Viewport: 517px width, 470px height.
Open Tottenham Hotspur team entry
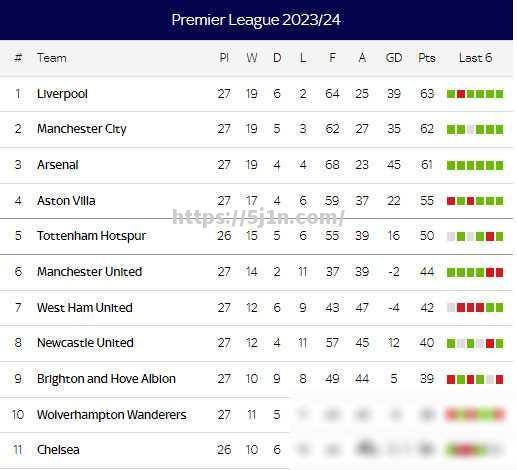click(x=91, y=236)
